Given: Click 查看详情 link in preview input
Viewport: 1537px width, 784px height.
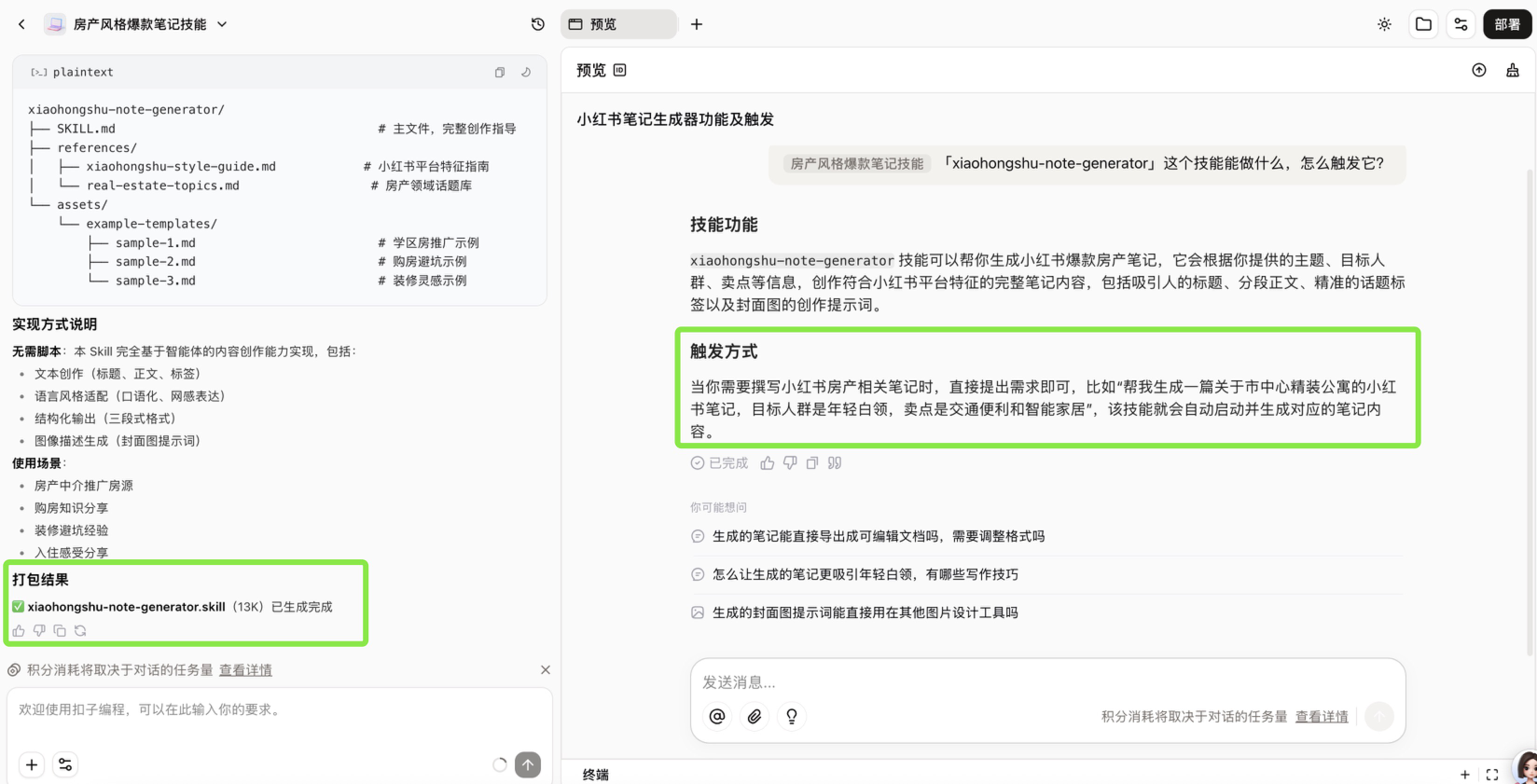Looking at the screenshot, I should click(x=1322, y=717).
